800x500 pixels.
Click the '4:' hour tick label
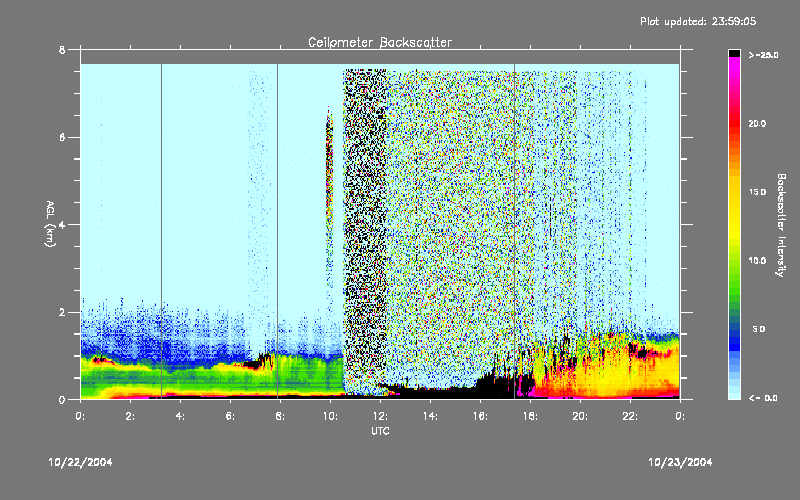pyautogui.click(x=181, y=416)
